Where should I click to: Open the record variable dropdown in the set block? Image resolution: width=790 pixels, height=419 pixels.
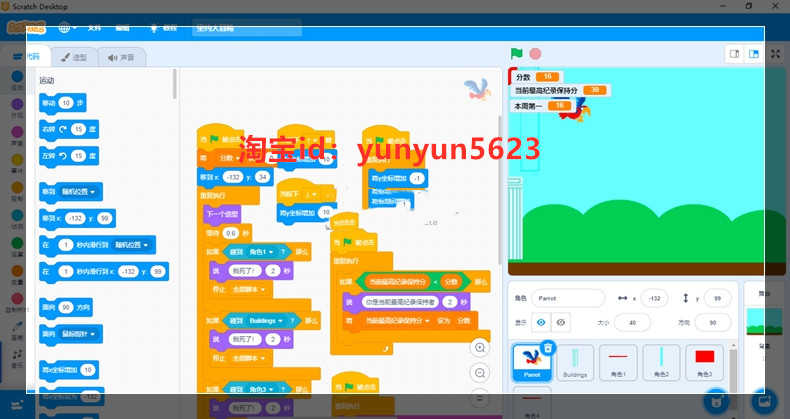[x=397, y=321]
